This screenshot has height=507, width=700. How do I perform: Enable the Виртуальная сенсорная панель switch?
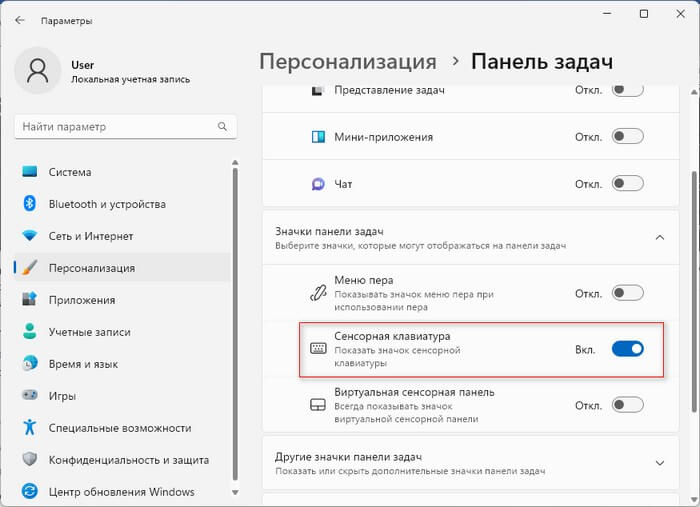628,405
